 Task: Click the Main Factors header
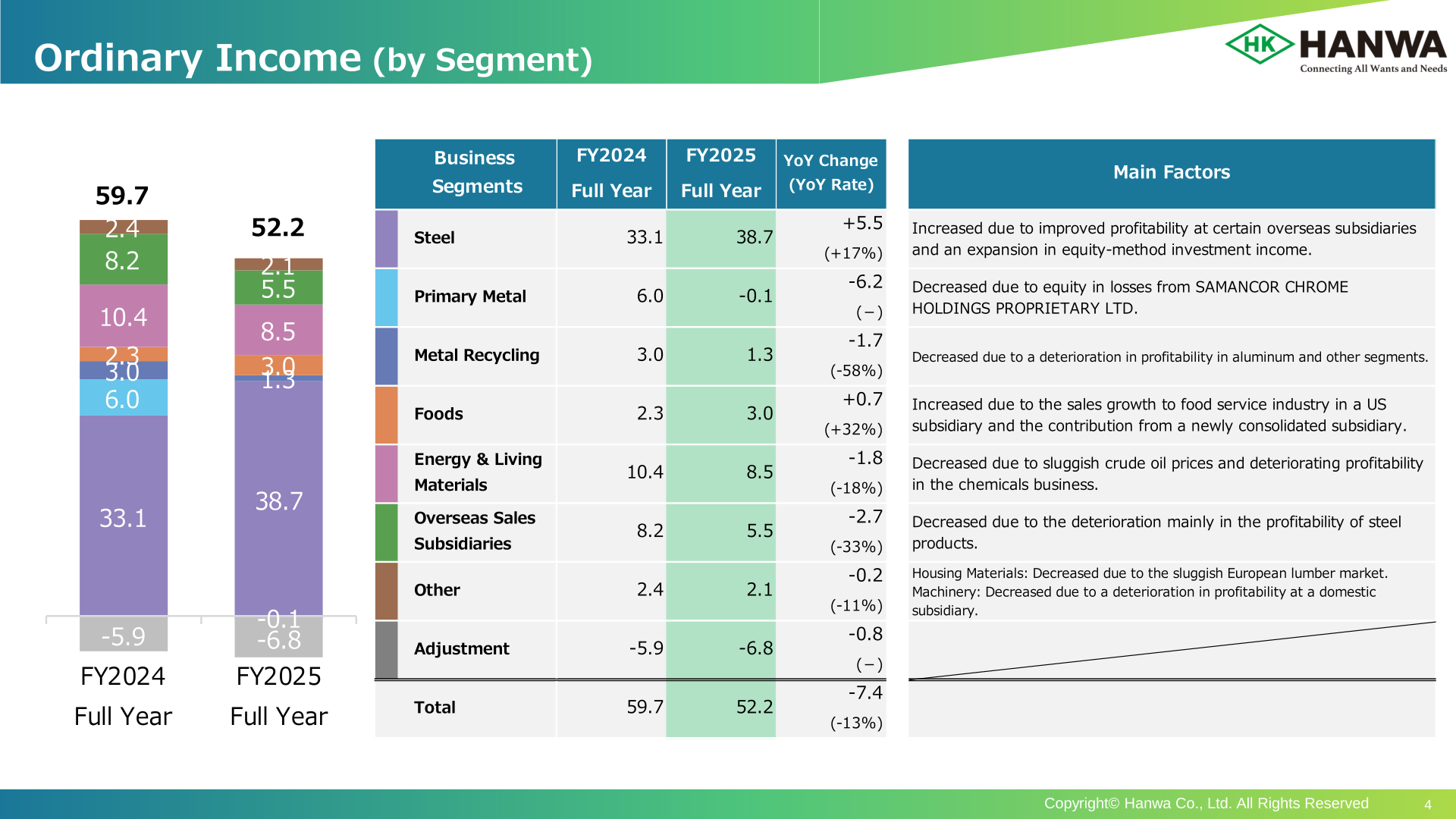click(1172, 173)
